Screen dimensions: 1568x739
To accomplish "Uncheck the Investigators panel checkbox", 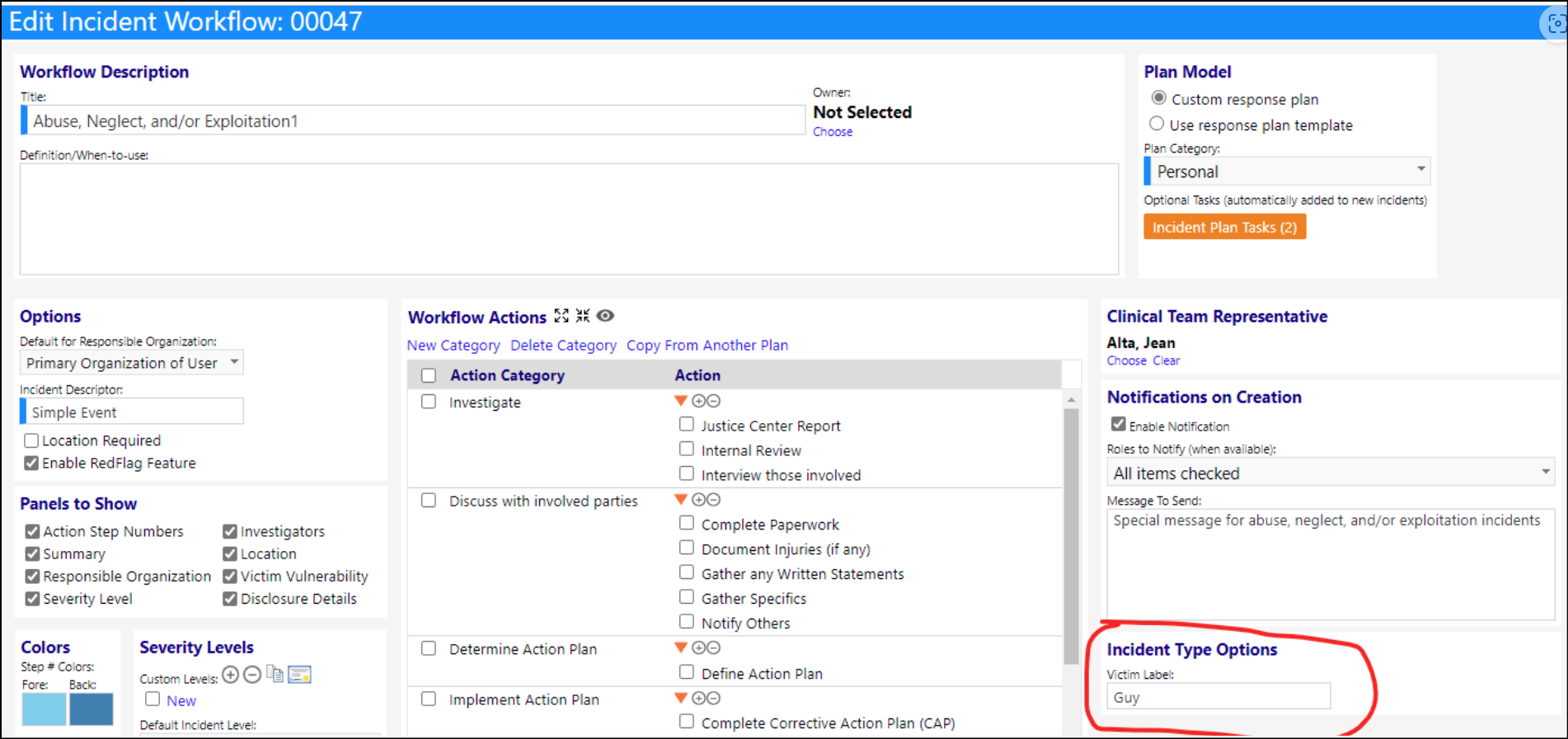I will coord(230,531).
